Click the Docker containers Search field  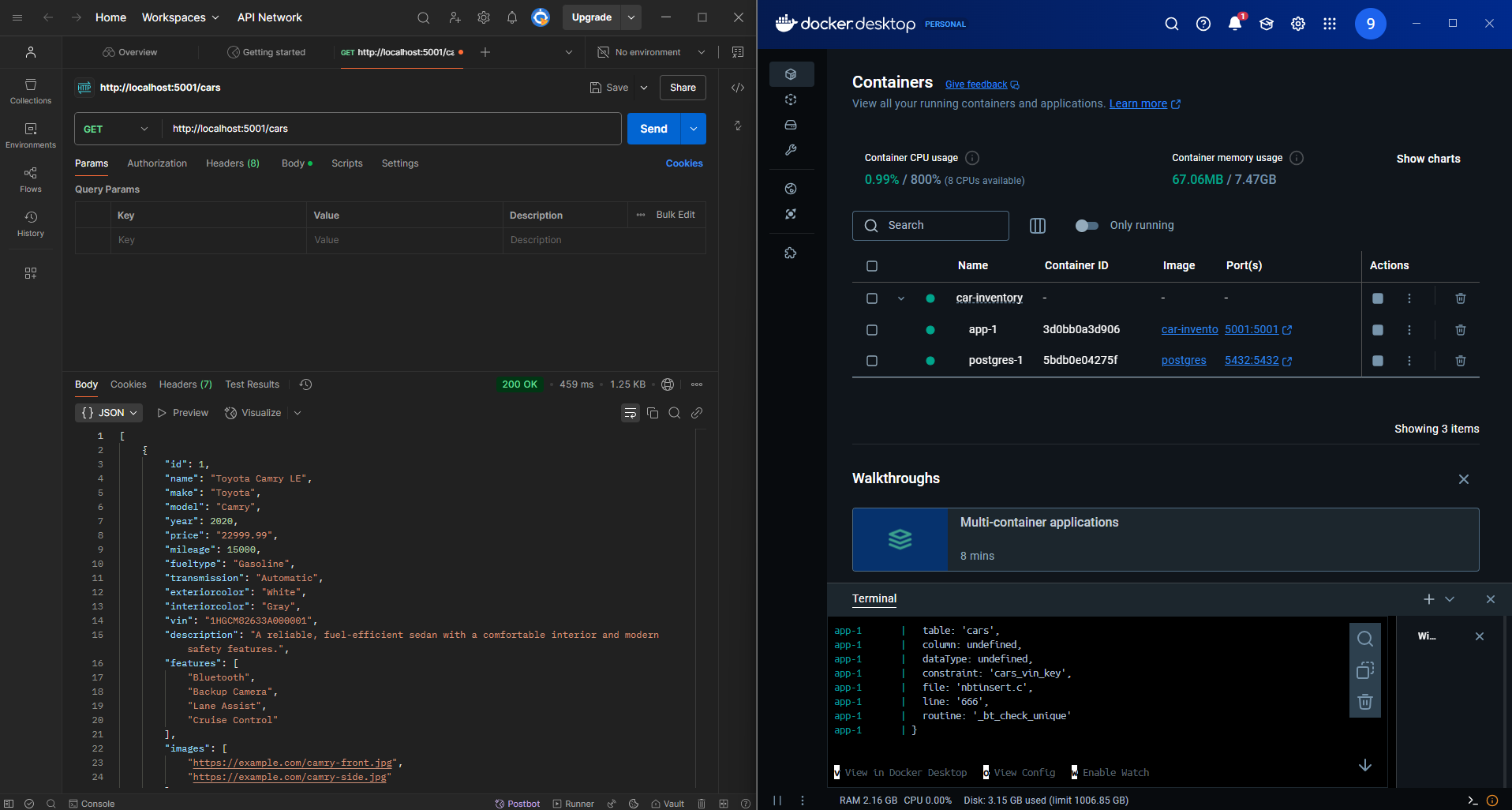[930, 226]
